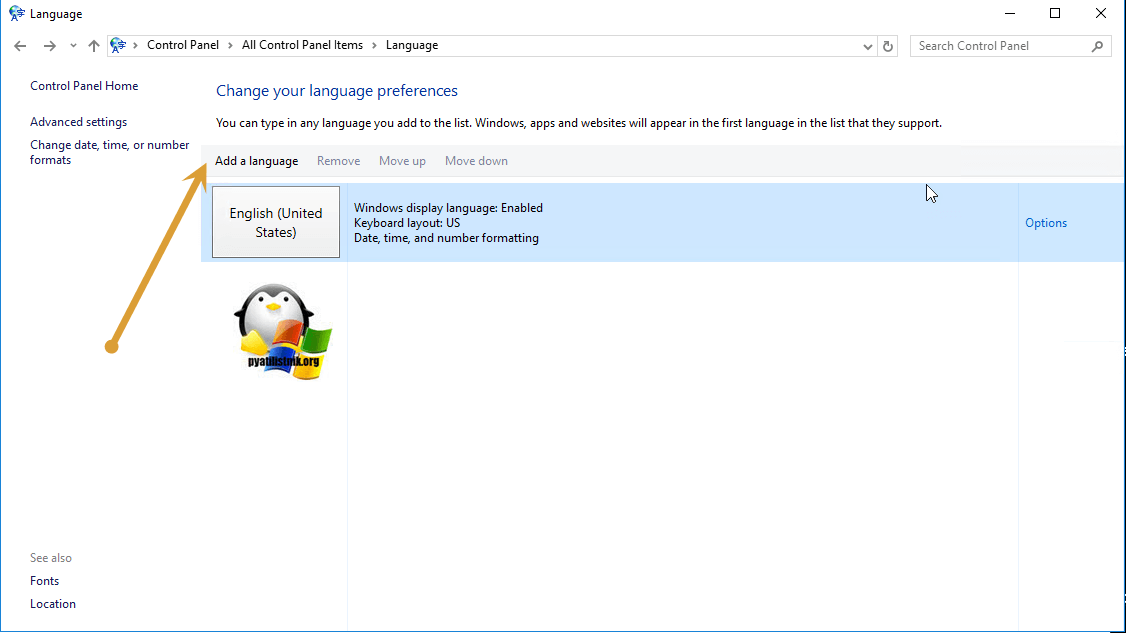Click the Forward navigation arrow
The width and height of the screenshot is (1126, 633).
click(x=49, y=46)
